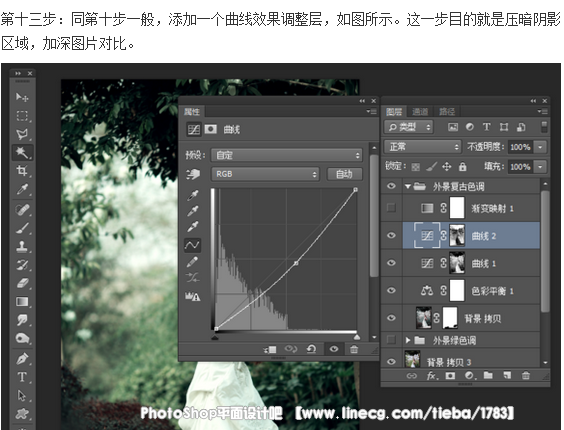Select the Brush tool
The width and height of the screenshot is (564, 430).
(22, 228)
